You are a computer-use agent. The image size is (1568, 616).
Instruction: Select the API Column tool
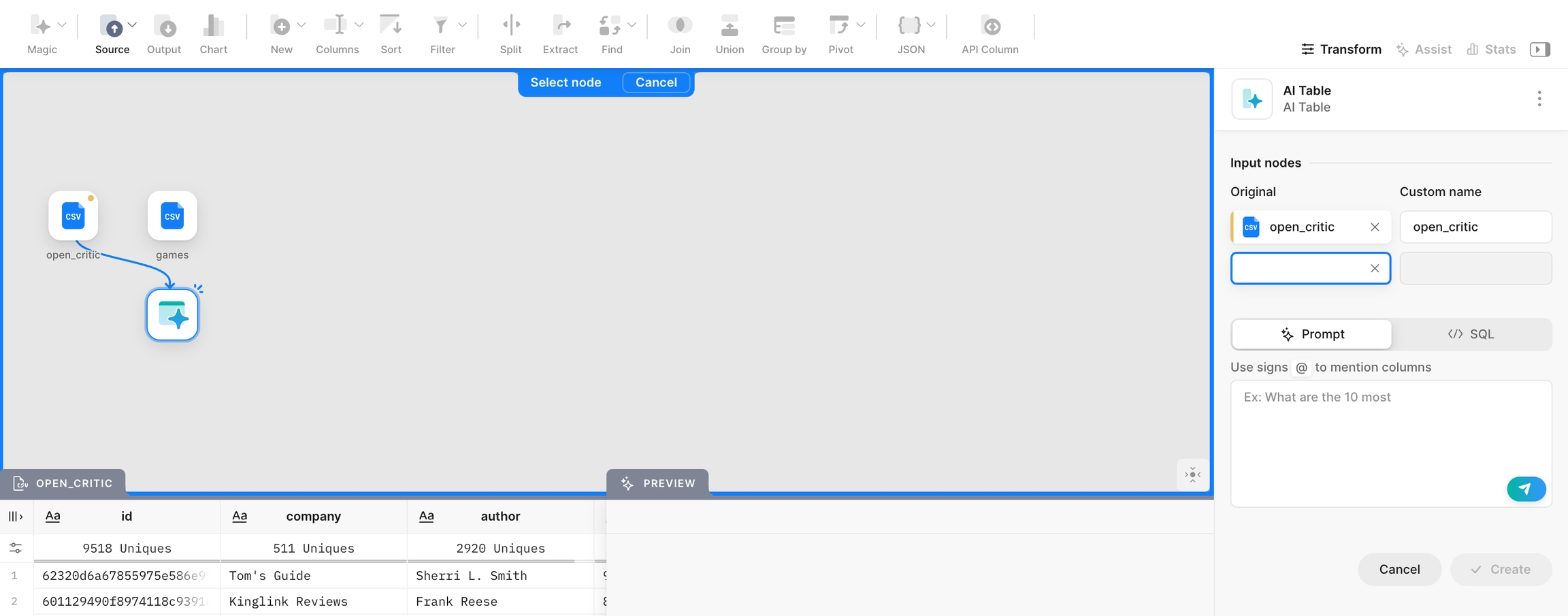990,27
